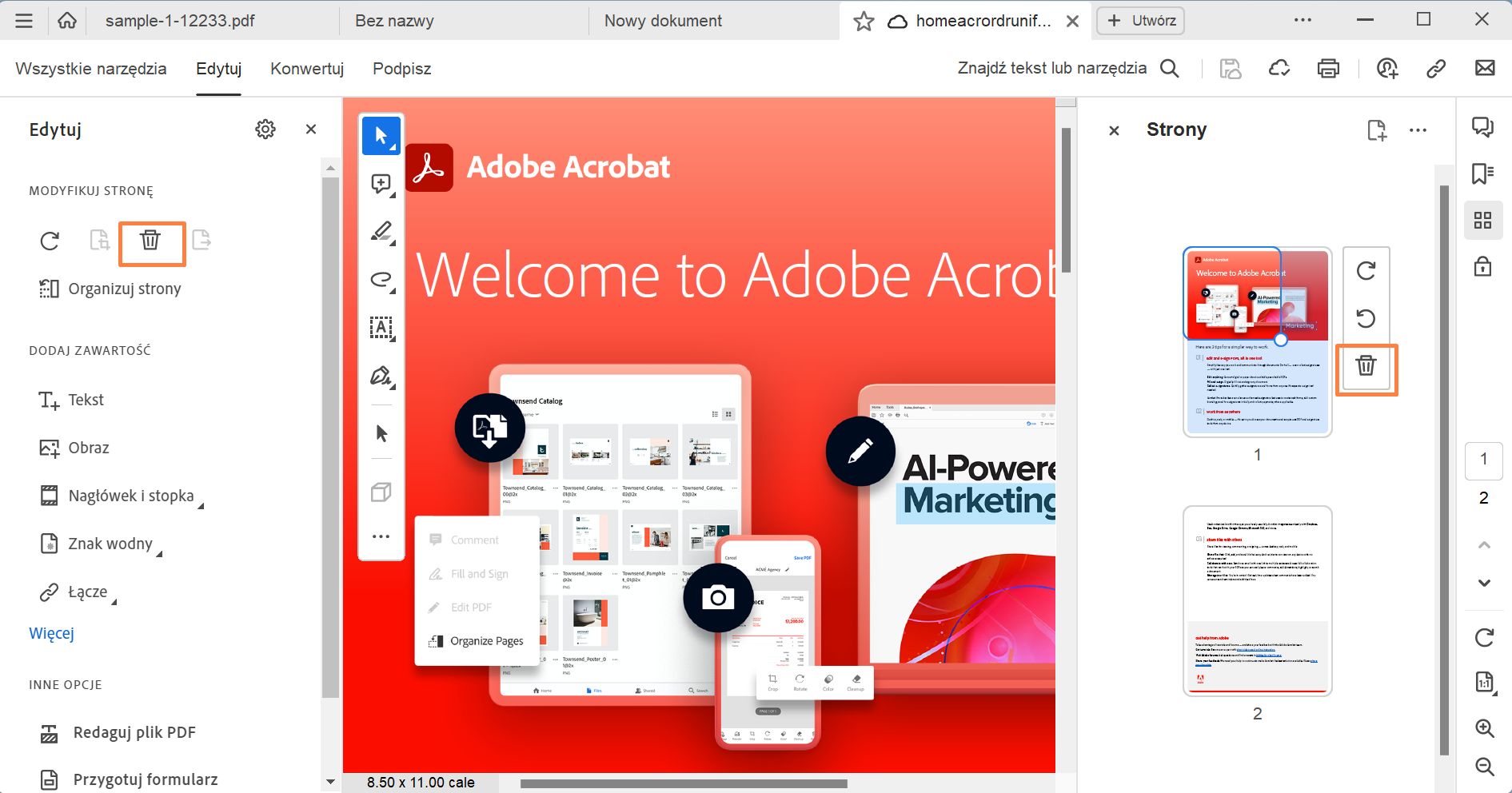Expand the Łącze options
1512x793 pixels.
[114, 600]
